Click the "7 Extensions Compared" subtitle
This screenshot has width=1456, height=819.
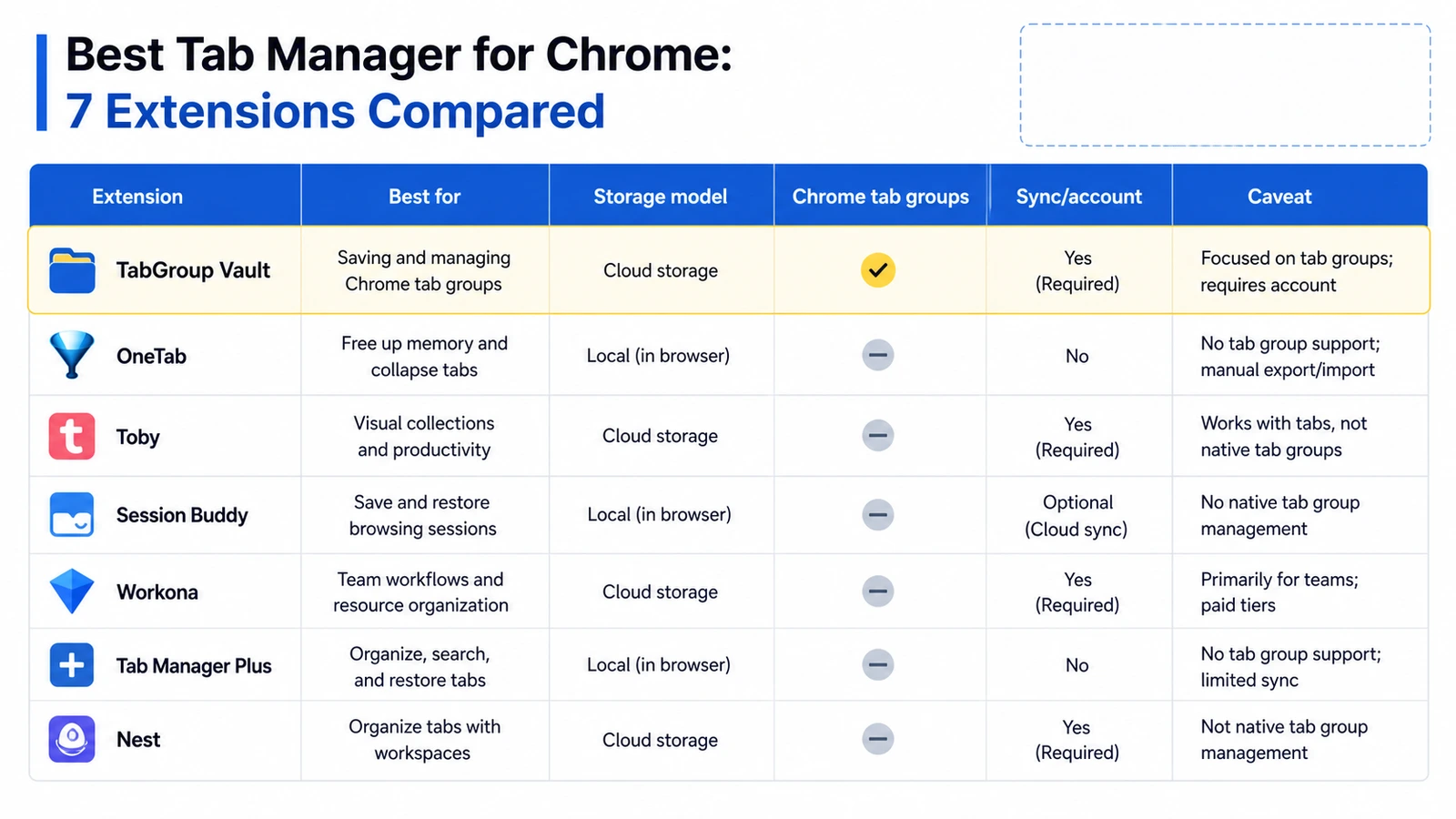pyautogui.click(x=335, y=111)
